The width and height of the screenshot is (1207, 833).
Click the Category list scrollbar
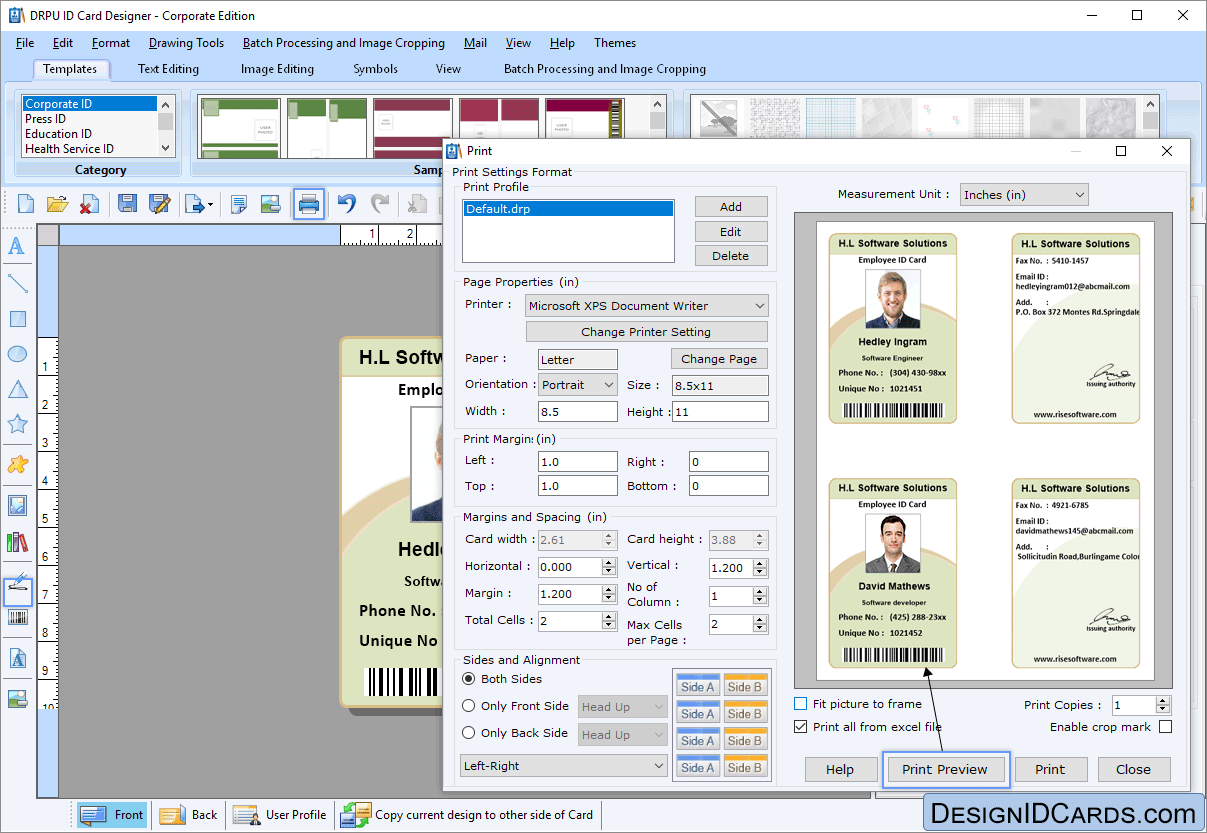[x=165, y=126]
